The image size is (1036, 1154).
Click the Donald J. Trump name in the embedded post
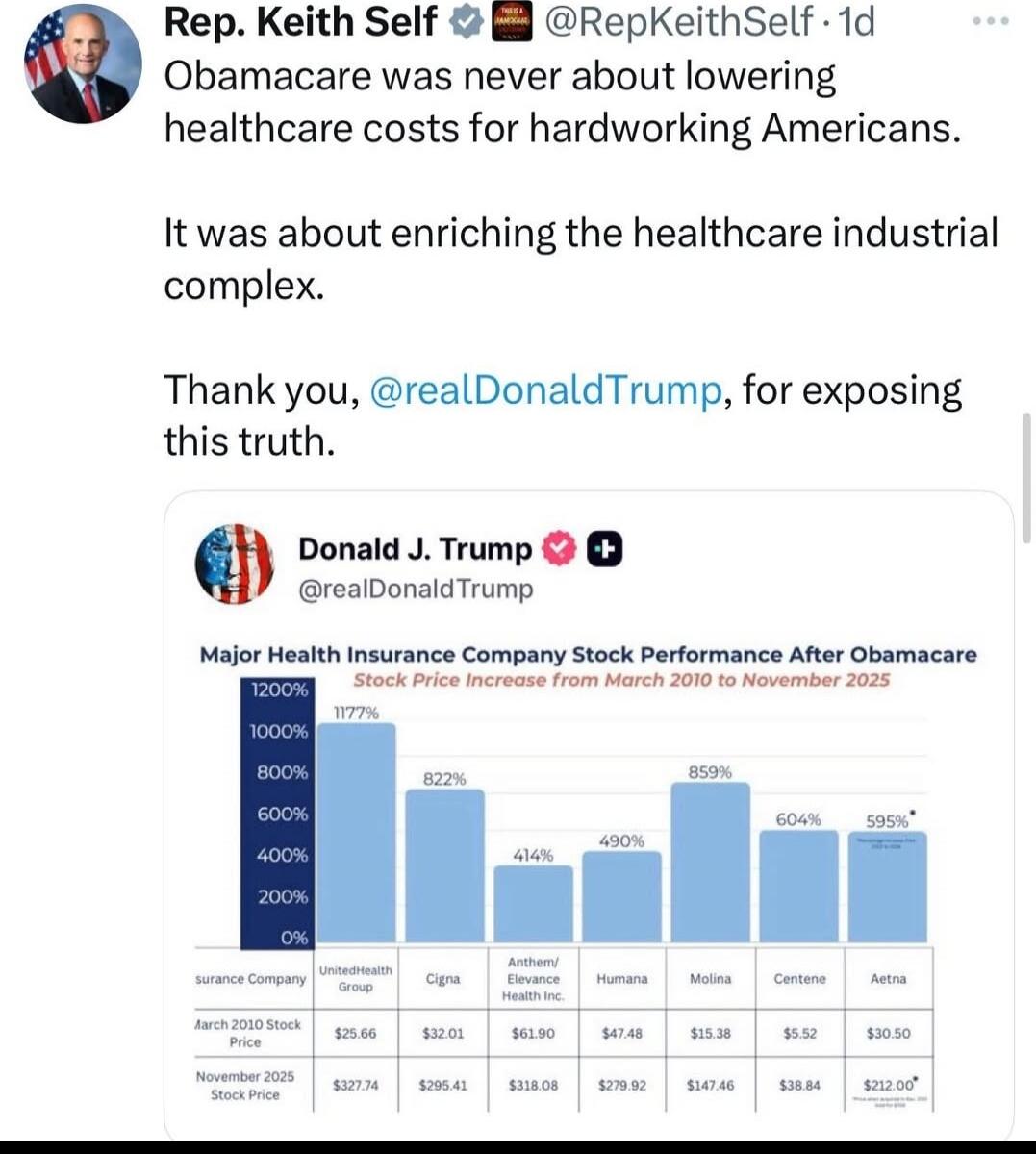coord(416,548)
